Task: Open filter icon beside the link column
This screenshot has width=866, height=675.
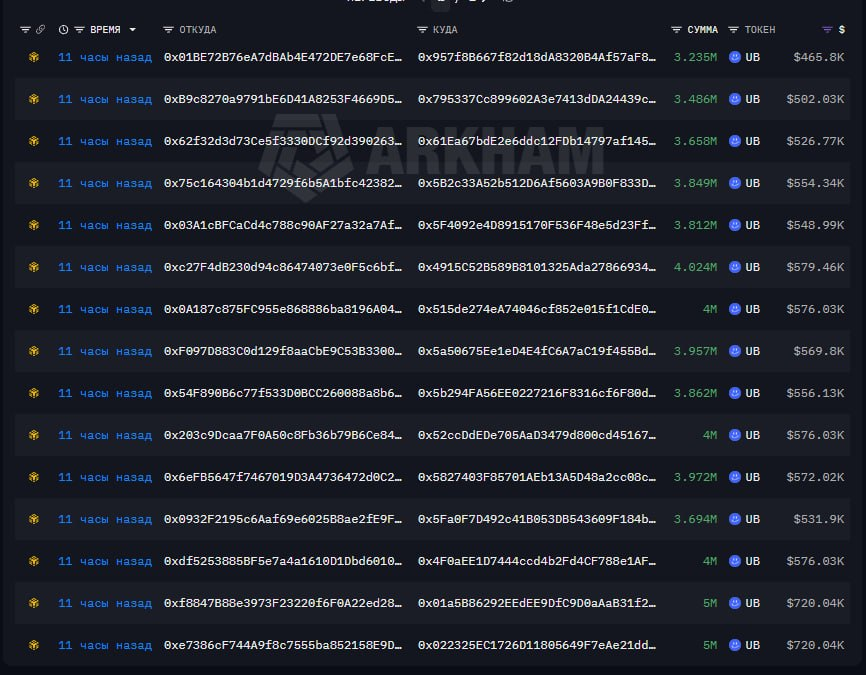Action: pos(25,30)
